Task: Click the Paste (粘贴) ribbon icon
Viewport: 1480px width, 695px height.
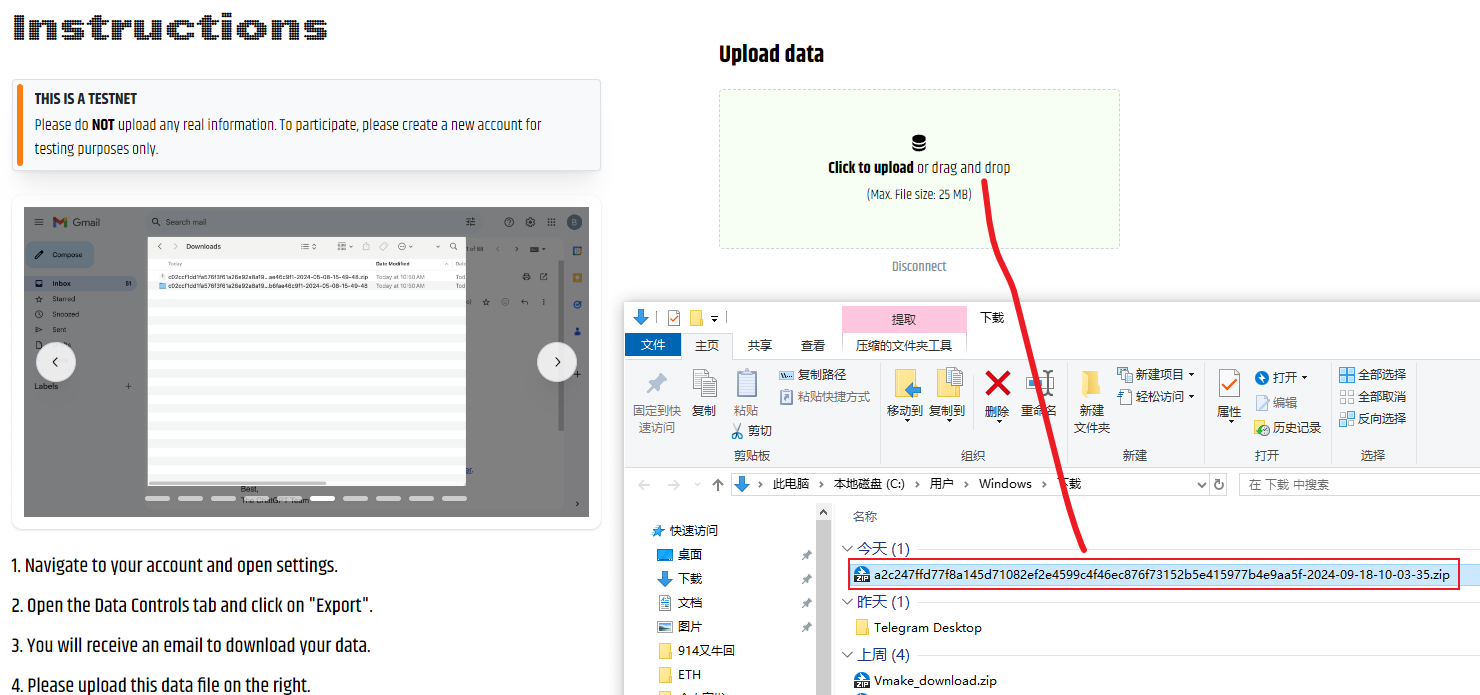Action: pos(746,384)
